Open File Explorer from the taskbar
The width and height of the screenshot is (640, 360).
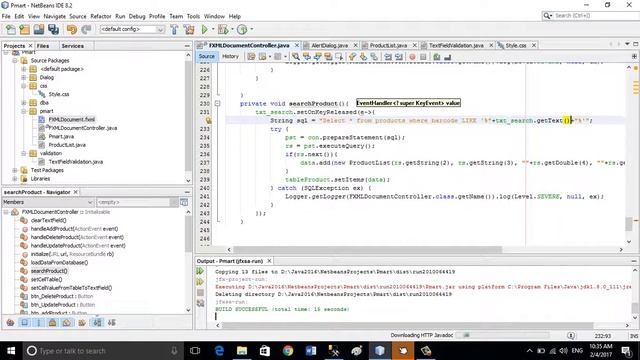click(242, 351)
